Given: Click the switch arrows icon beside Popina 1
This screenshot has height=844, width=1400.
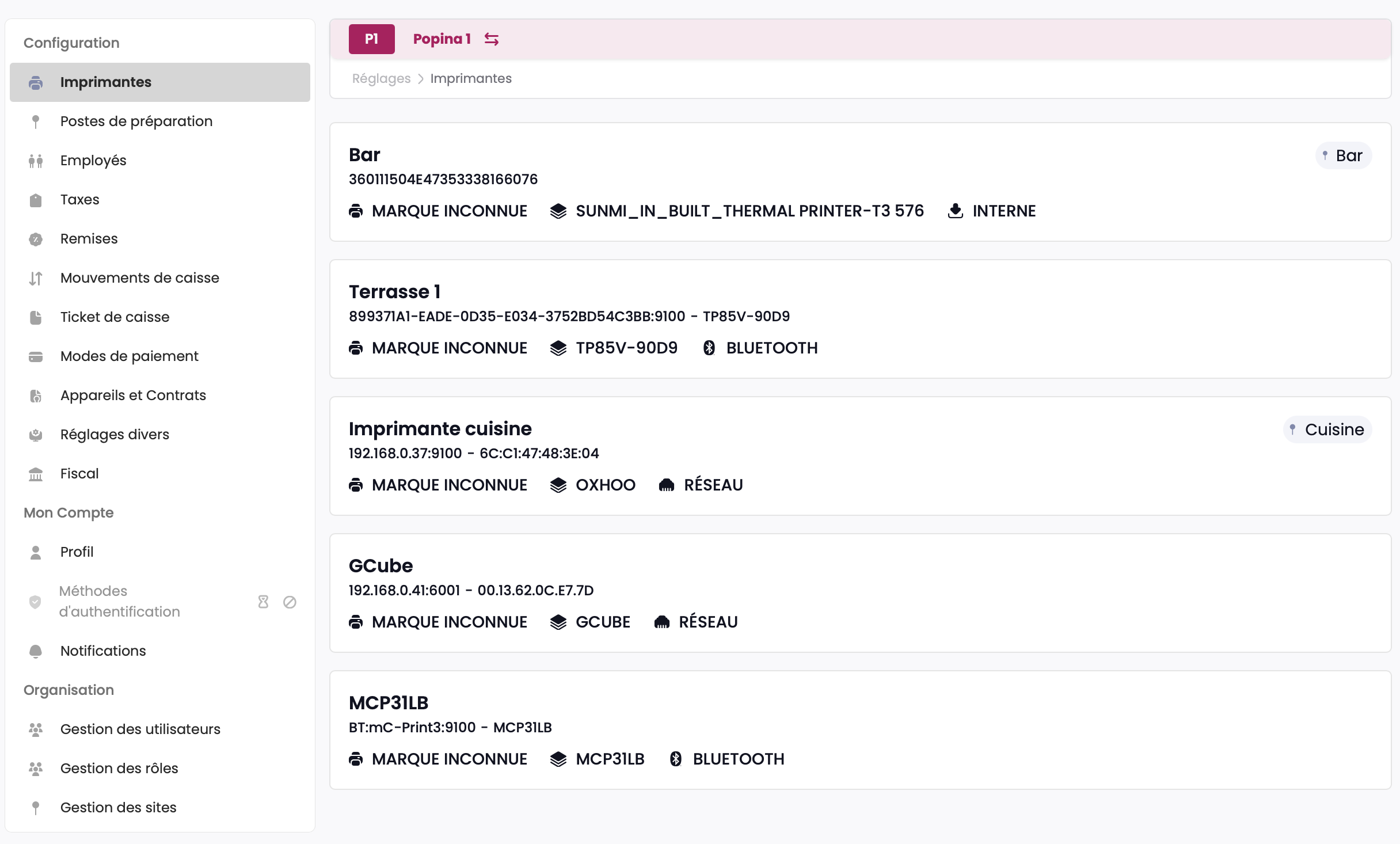Looking at the screenshot, I should (491, 39).
